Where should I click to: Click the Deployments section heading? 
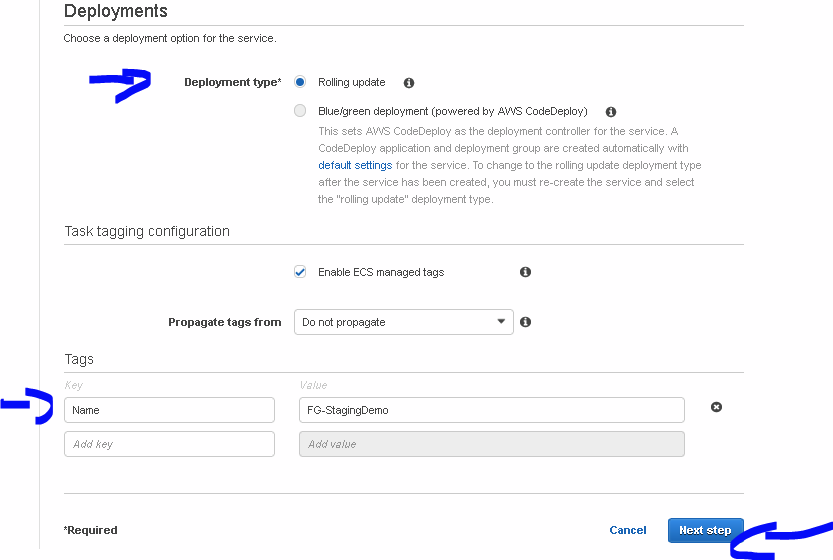[116, 12]
